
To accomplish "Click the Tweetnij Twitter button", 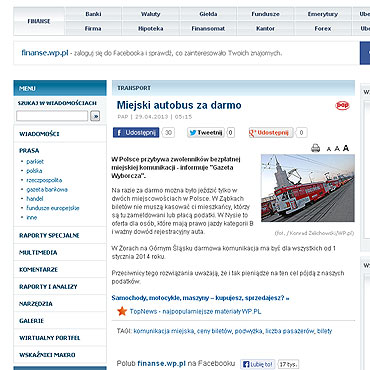I will (206, 133).
